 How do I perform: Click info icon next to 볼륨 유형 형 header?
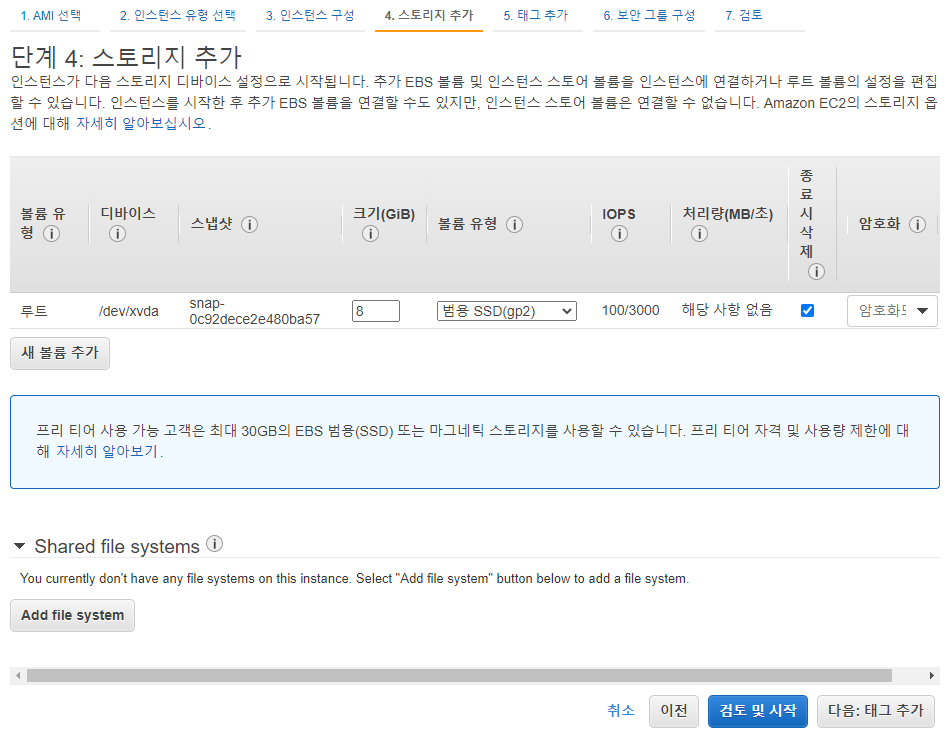51,233
